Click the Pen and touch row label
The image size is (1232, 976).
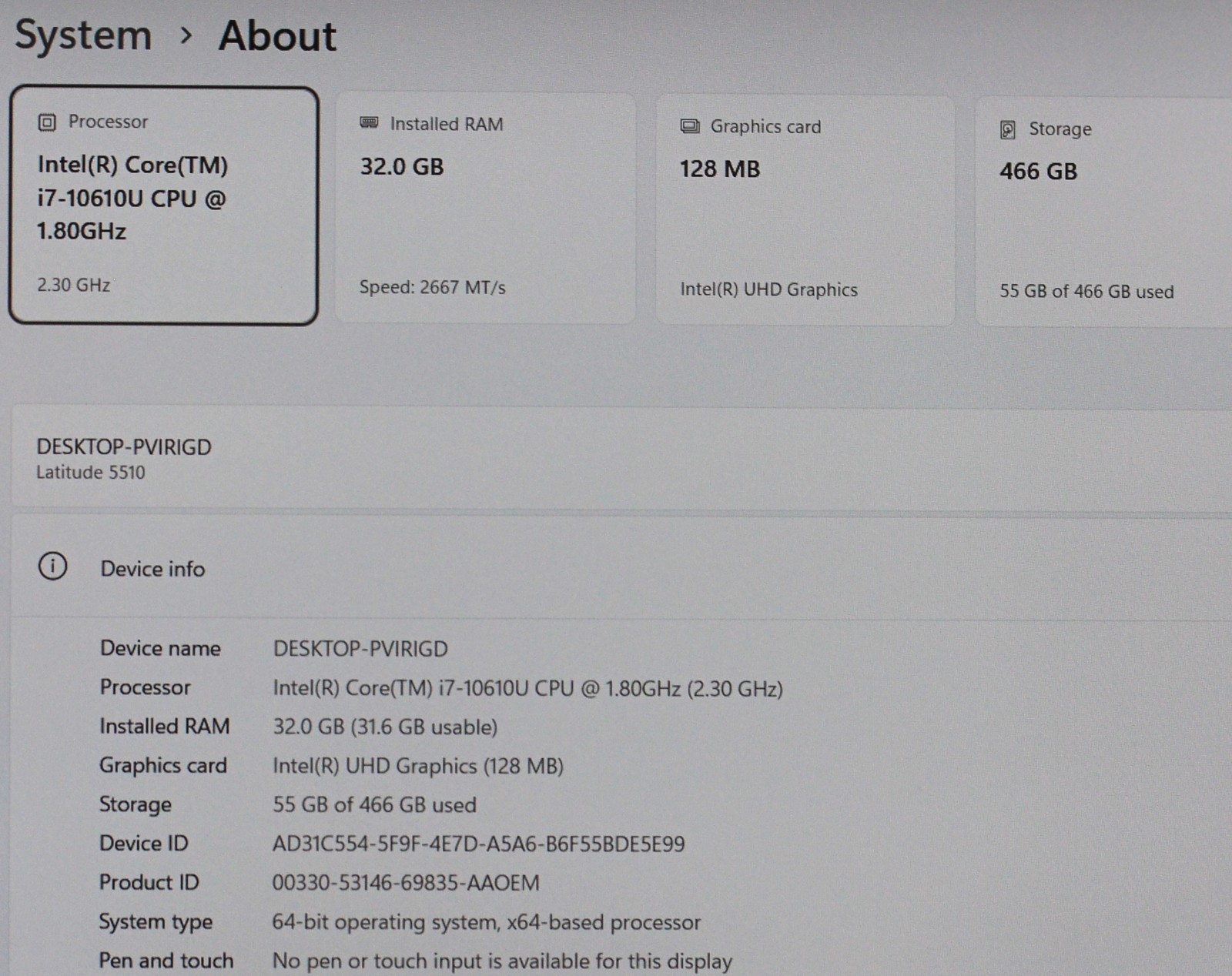click(166, 961)
